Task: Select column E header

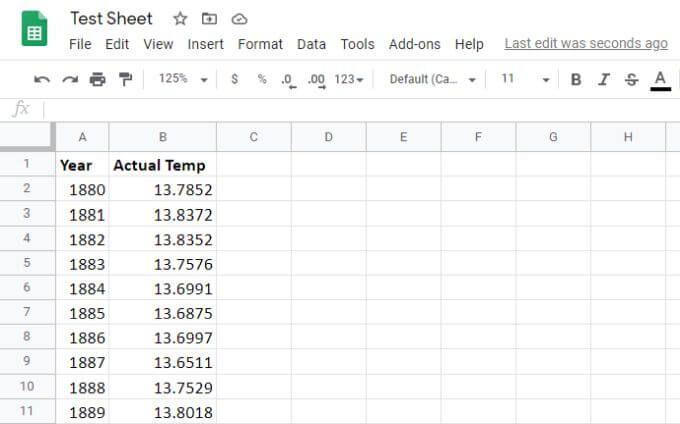Action: [403, 137]
